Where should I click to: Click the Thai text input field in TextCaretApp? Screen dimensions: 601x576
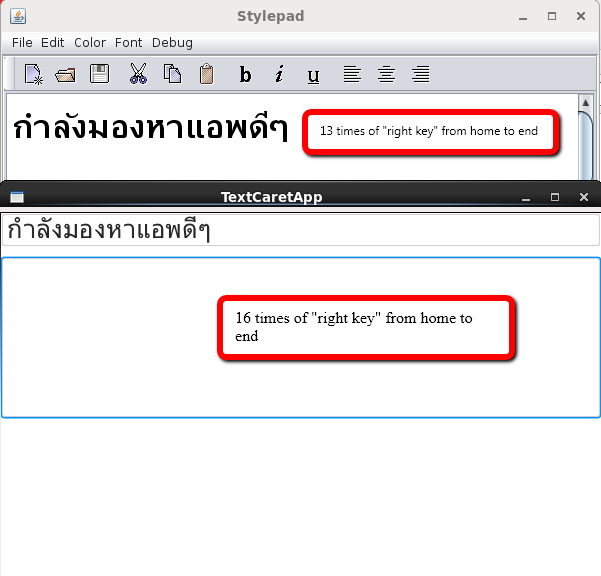pyautogui.click(x=300, y=230)
